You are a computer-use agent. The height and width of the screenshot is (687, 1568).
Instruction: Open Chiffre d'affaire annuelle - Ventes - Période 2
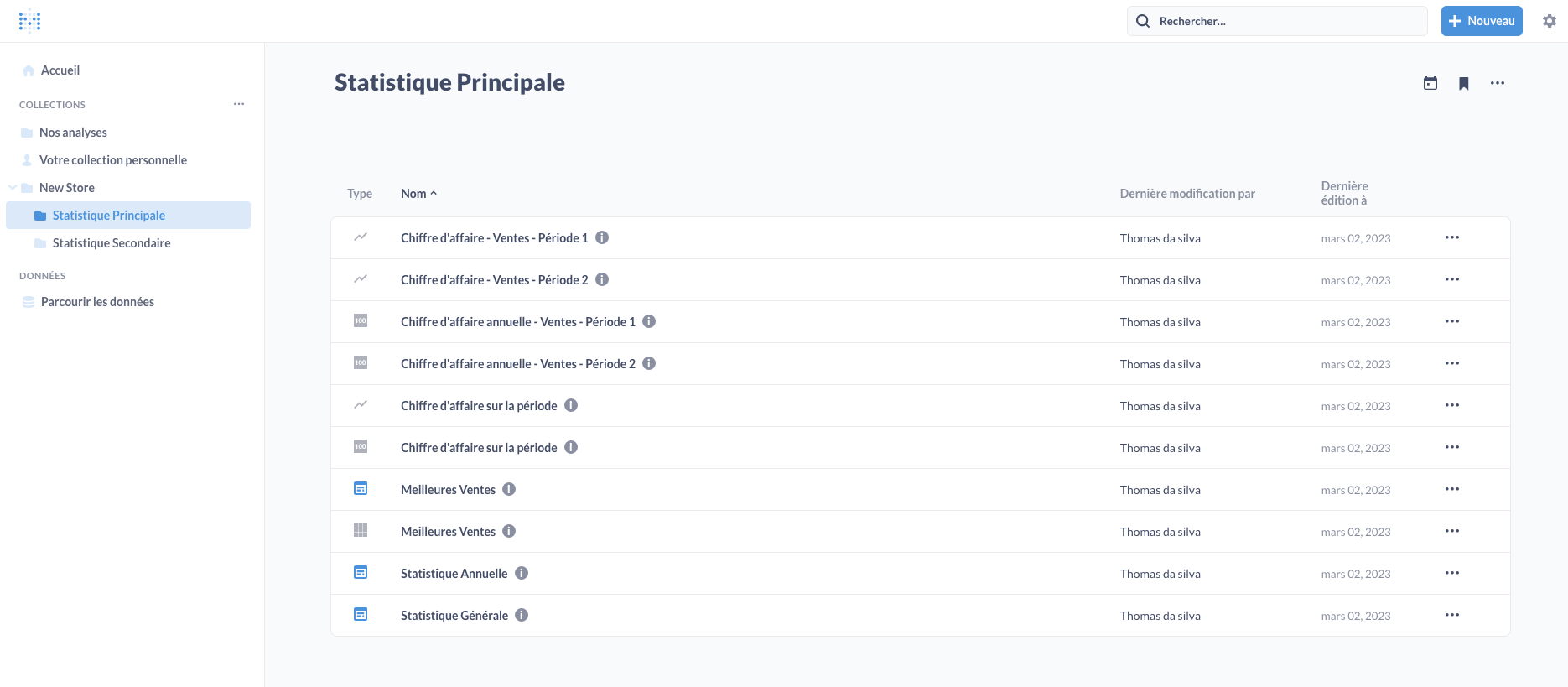[518, 364]
